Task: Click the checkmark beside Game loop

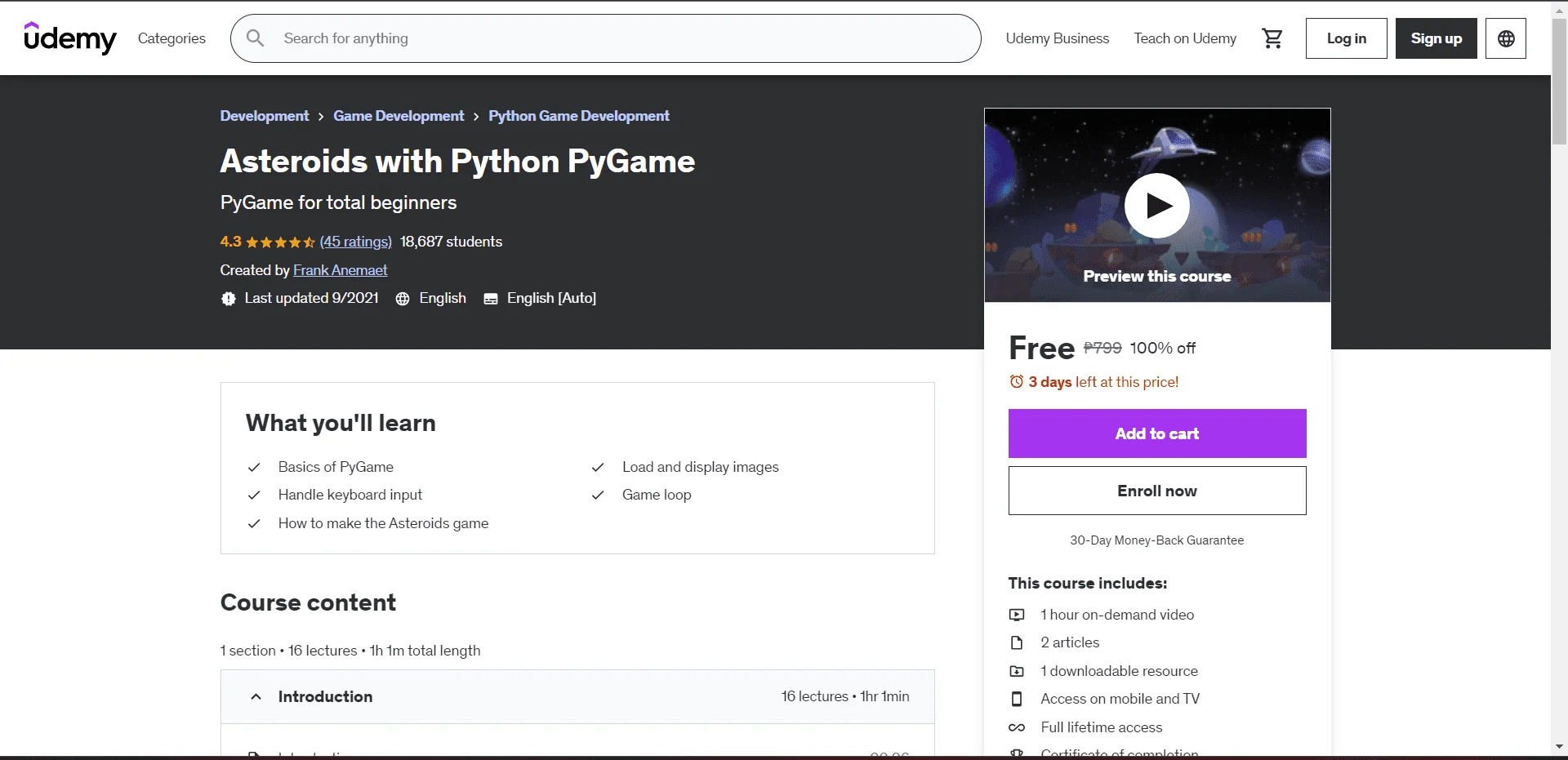Action: [598, 495]
